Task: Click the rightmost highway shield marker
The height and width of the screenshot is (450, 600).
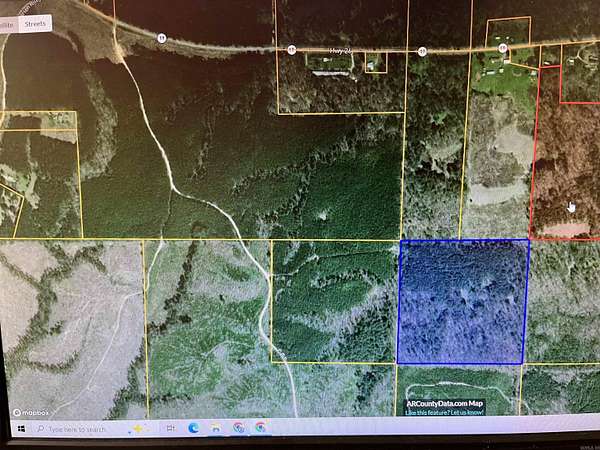Action: (502, 48)
